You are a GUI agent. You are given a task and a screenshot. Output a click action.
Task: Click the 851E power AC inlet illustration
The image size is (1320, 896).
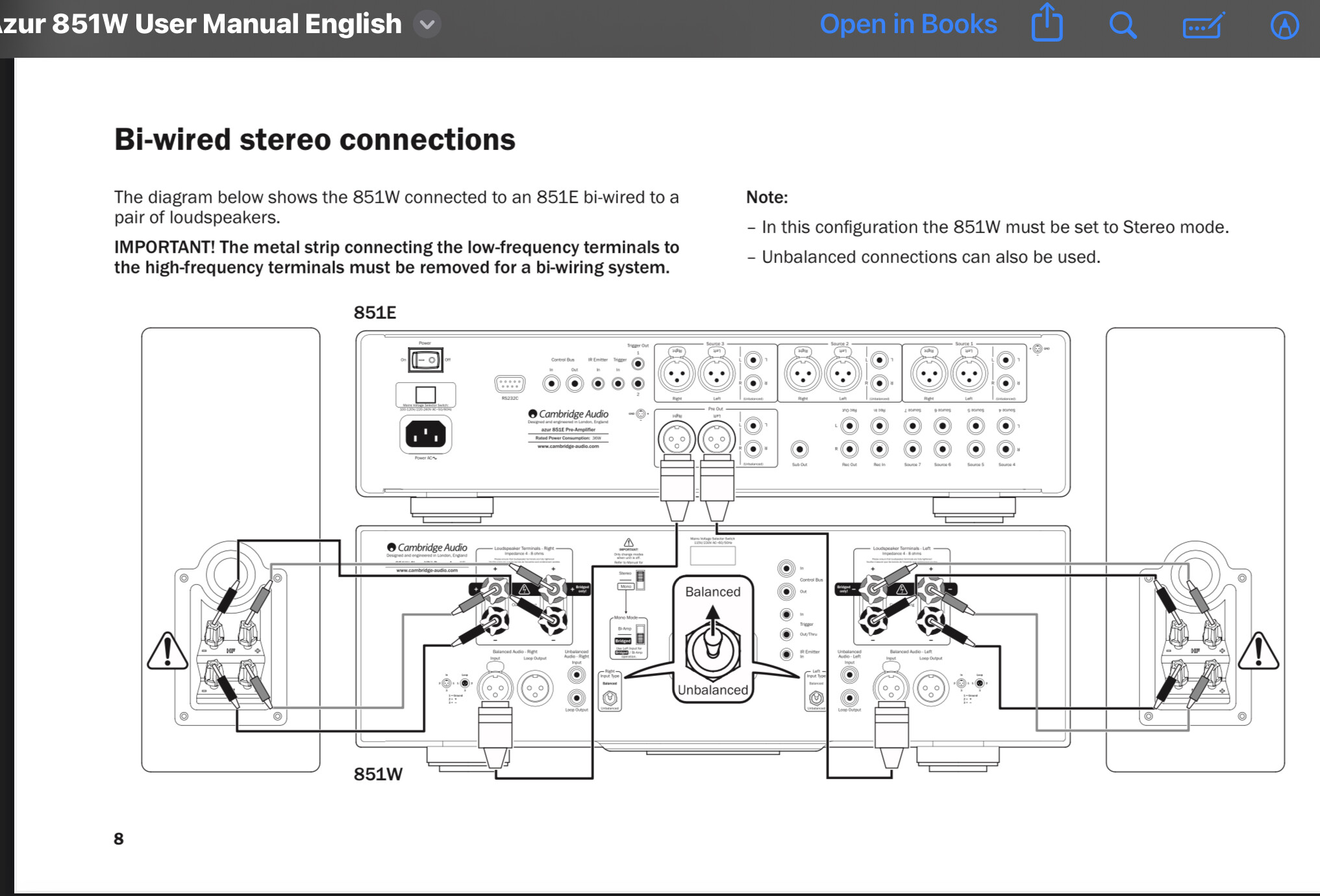coord(425,434)
